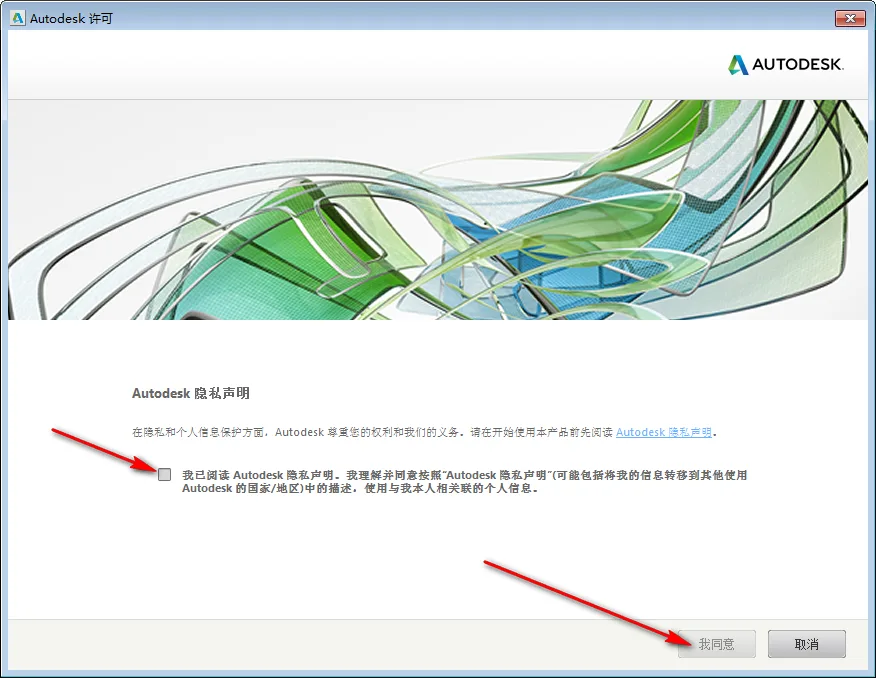Check the privacy statement agreement checkbox

coord(164,475)
